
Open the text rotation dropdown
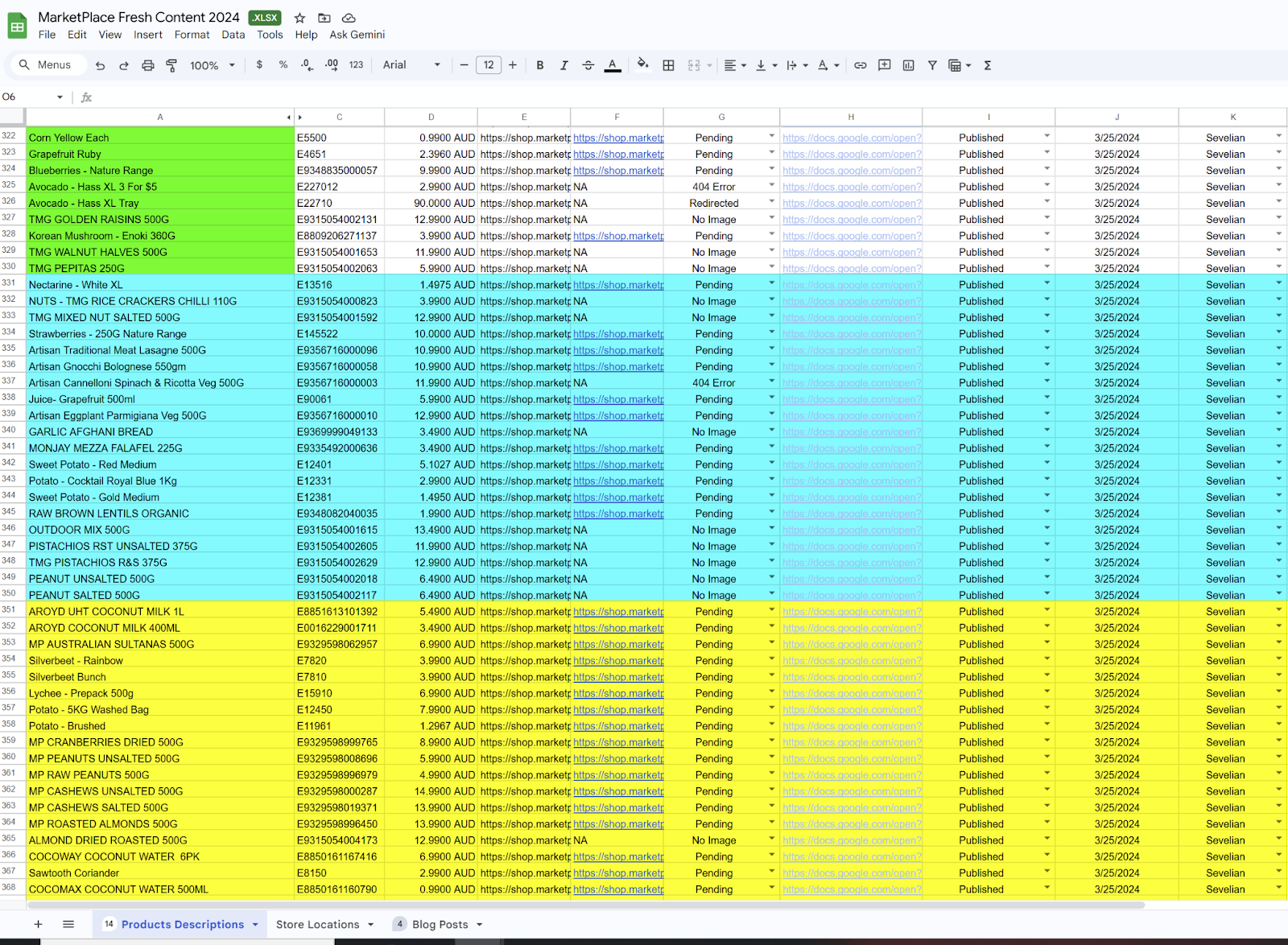click(x=828, y=65)
